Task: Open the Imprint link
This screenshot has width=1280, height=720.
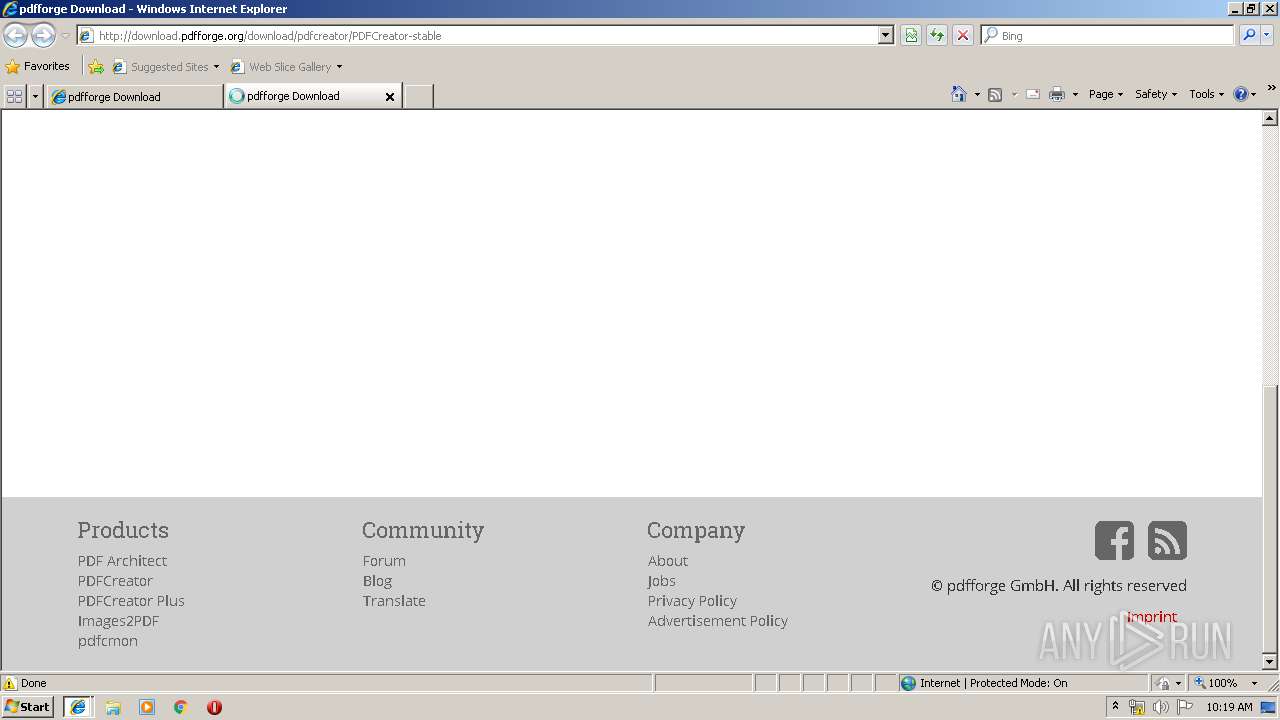Action: click(1152, 617)
